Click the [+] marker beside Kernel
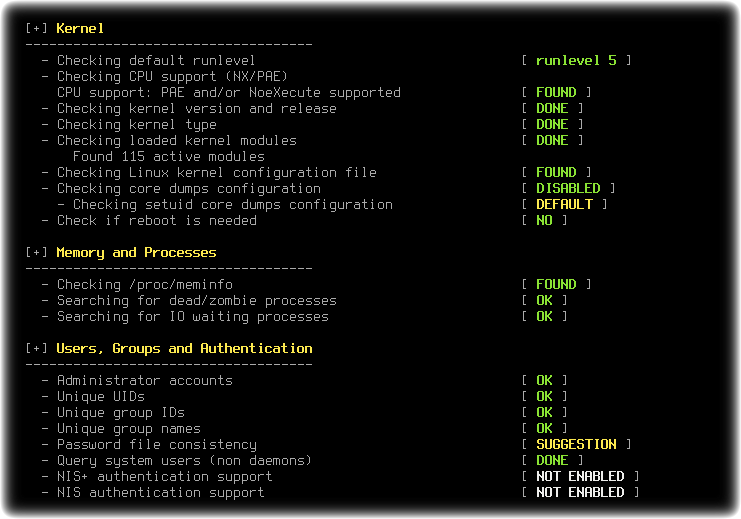This screenshot has height=519, width=741. pos(36,28)
